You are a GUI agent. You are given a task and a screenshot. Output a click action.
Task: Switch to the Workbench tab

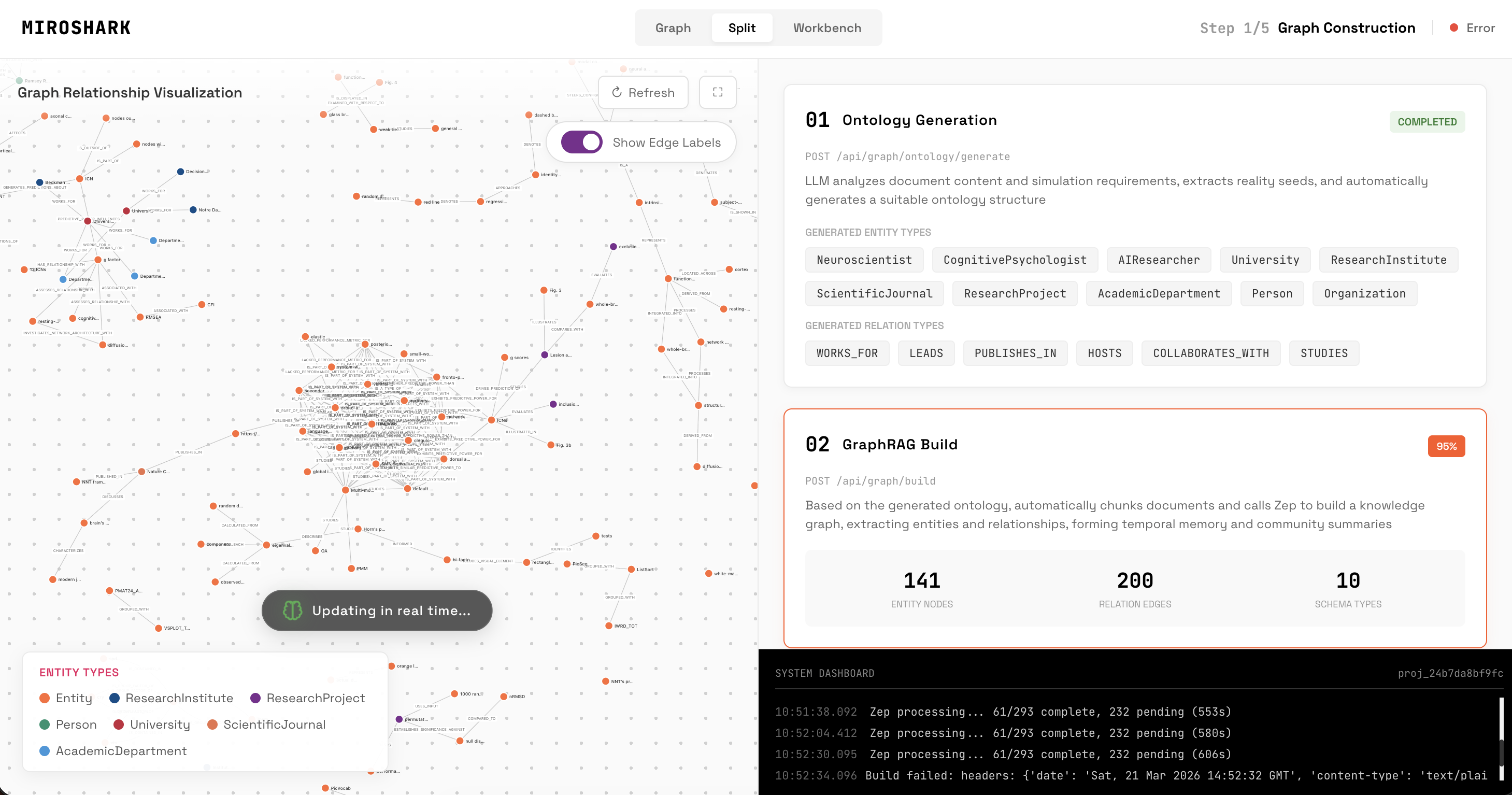point(826,27)
